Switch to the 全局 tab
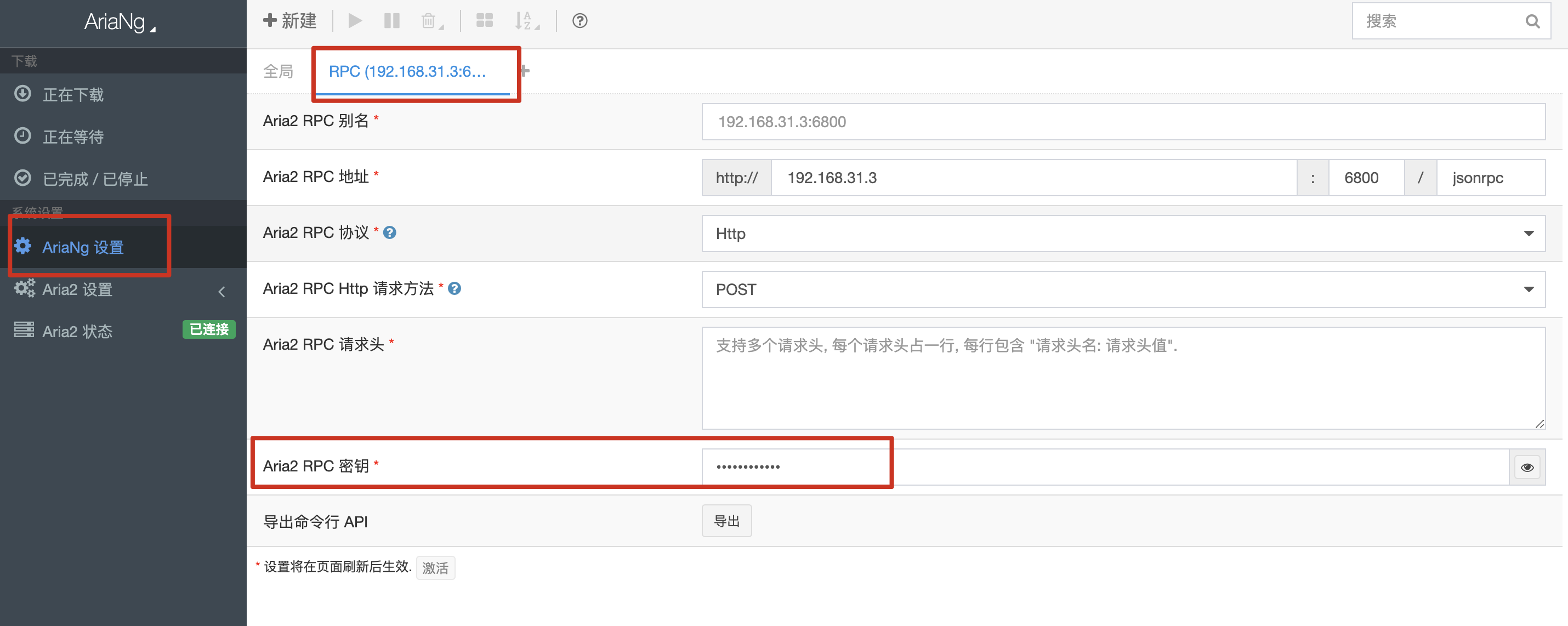Screen dimensions: 1568x626 click(278, 72)
